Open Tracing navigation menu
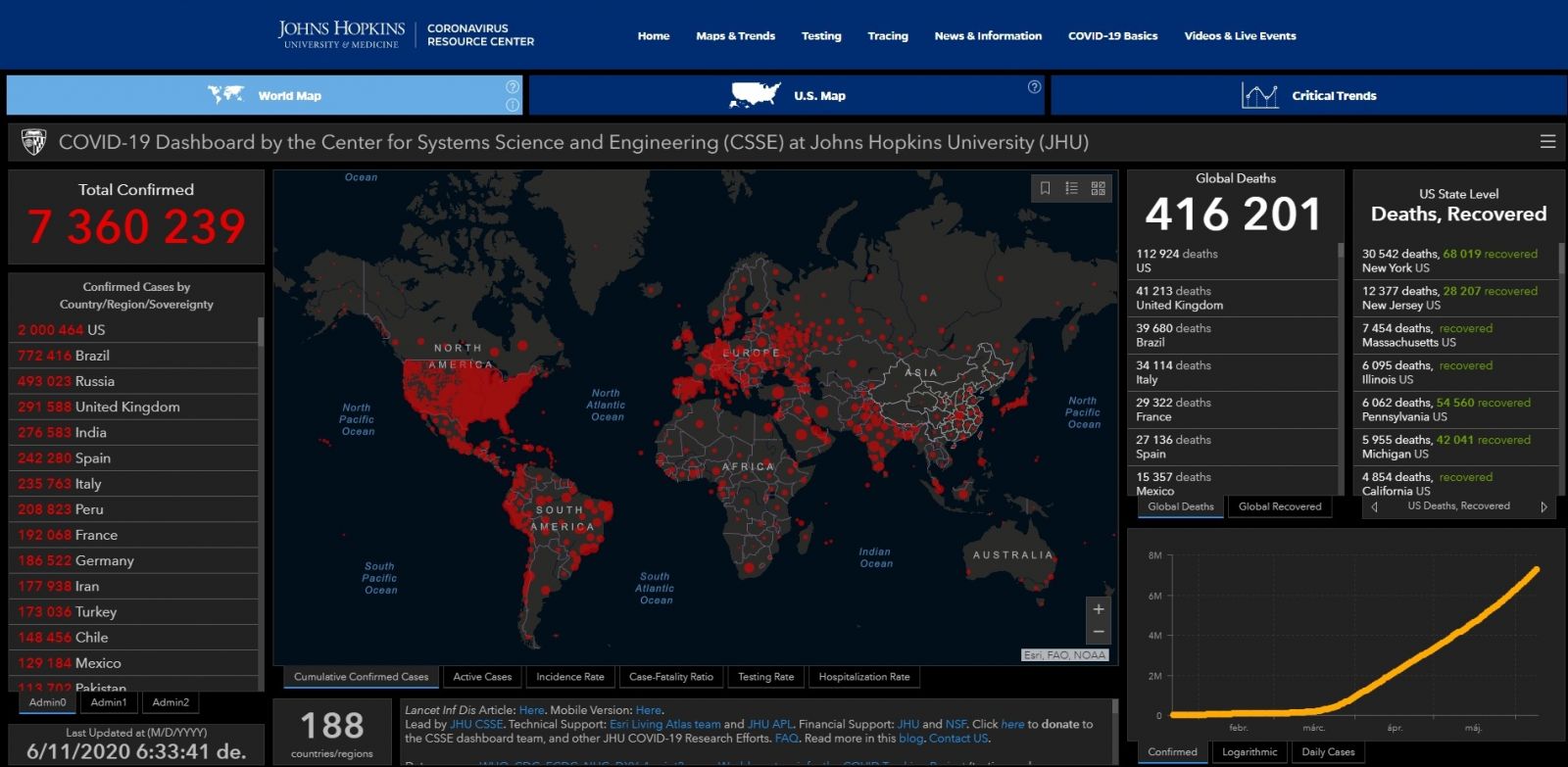 click(x=888, y=36)
